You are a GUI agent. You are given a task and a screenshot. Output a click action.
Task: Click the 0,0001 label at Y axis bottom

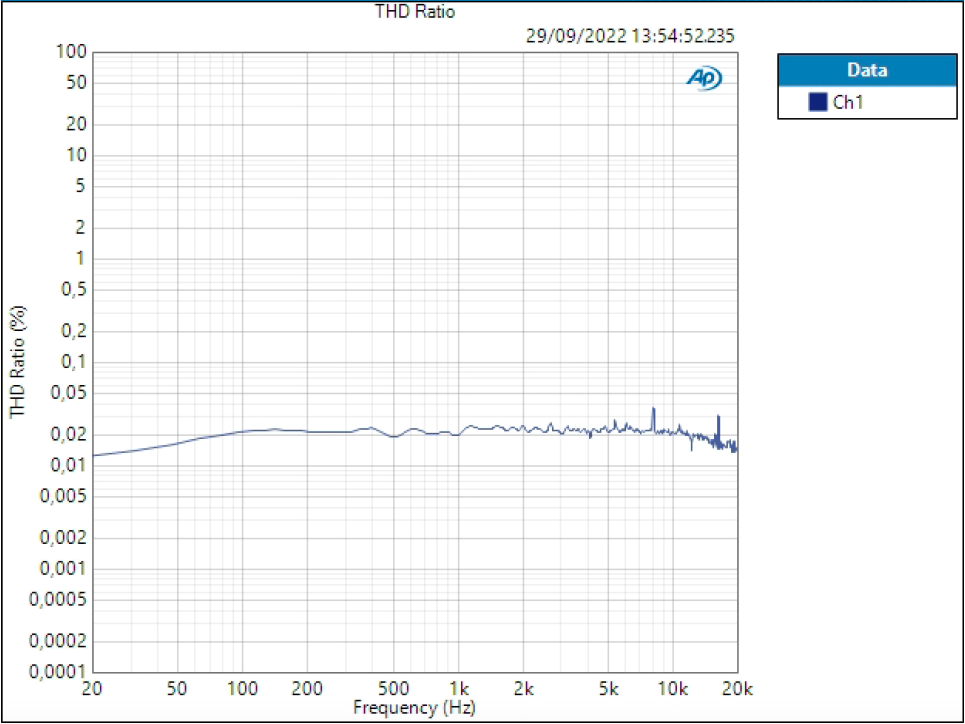[x=55, y=672]
